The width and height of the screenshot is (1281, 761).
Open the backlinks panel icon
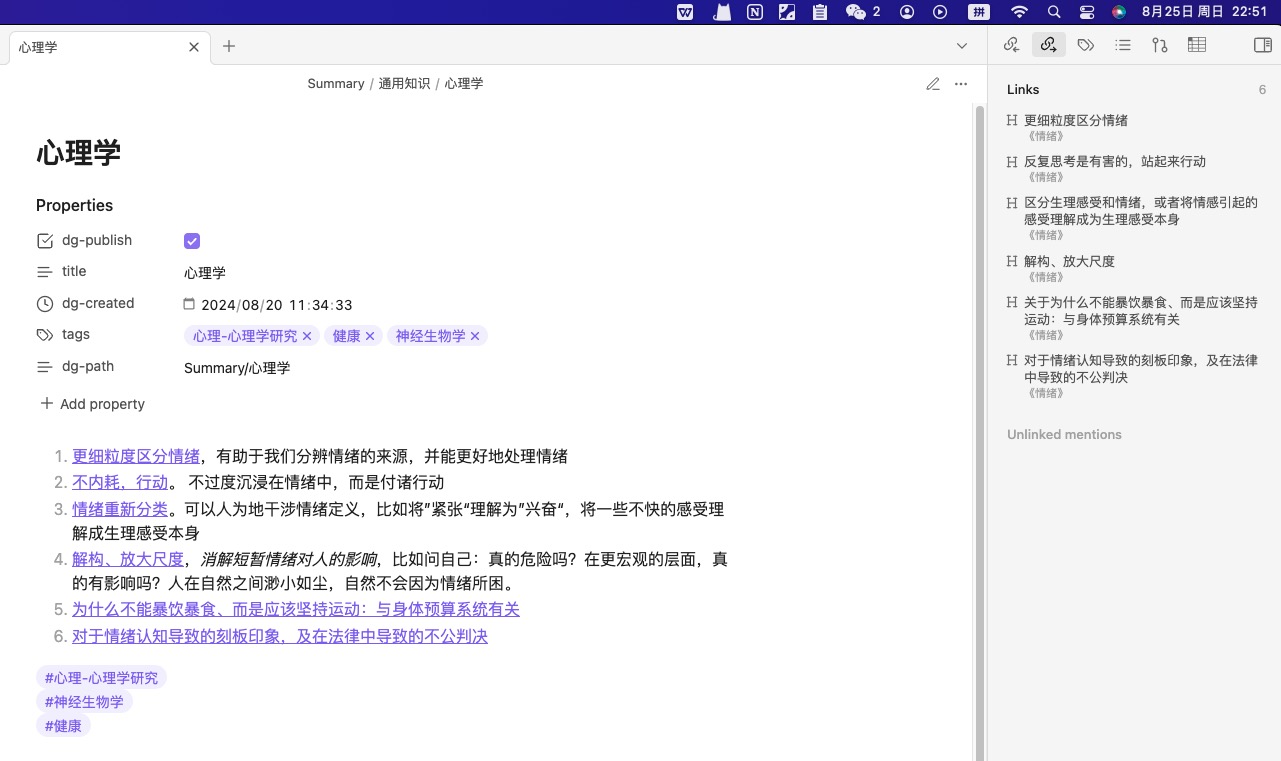[x=1011, y=45]
